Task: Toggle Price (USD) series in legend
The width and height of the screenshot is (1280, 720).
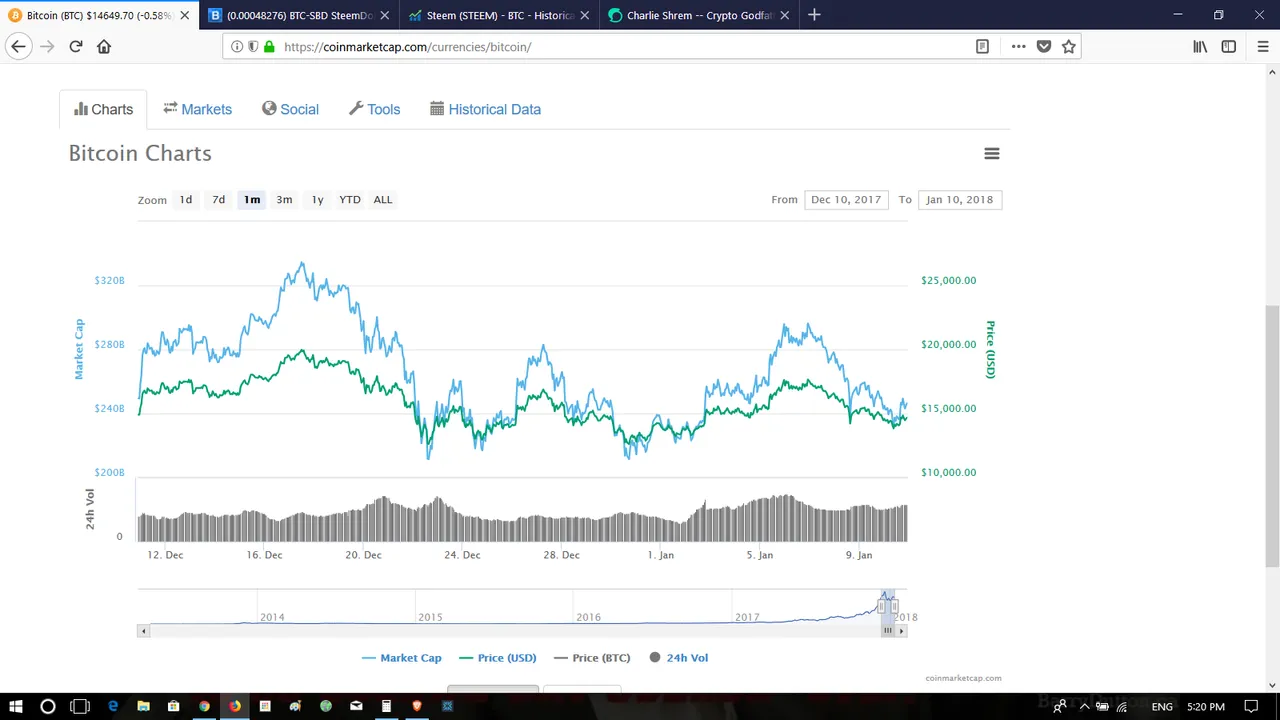Action: tap(498, 657)
